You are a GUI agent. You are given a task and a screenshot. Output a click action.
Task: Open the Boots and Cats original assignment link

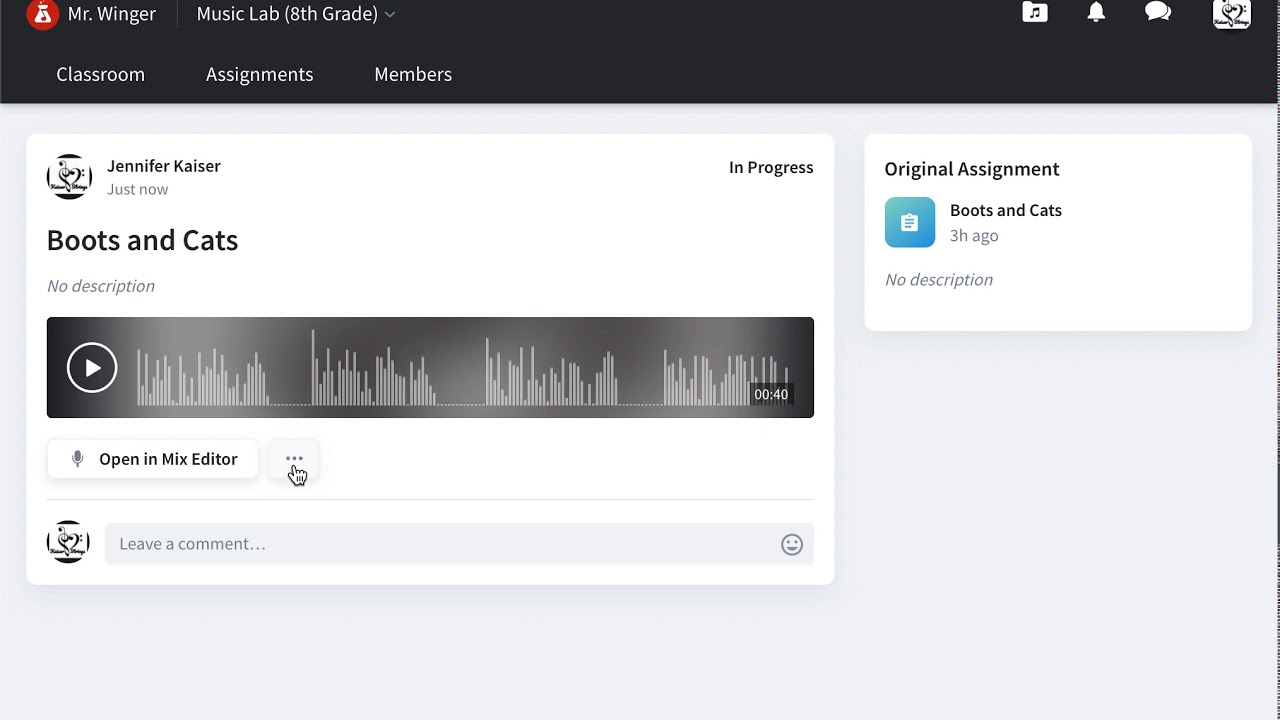click(x=1006, y=210)
